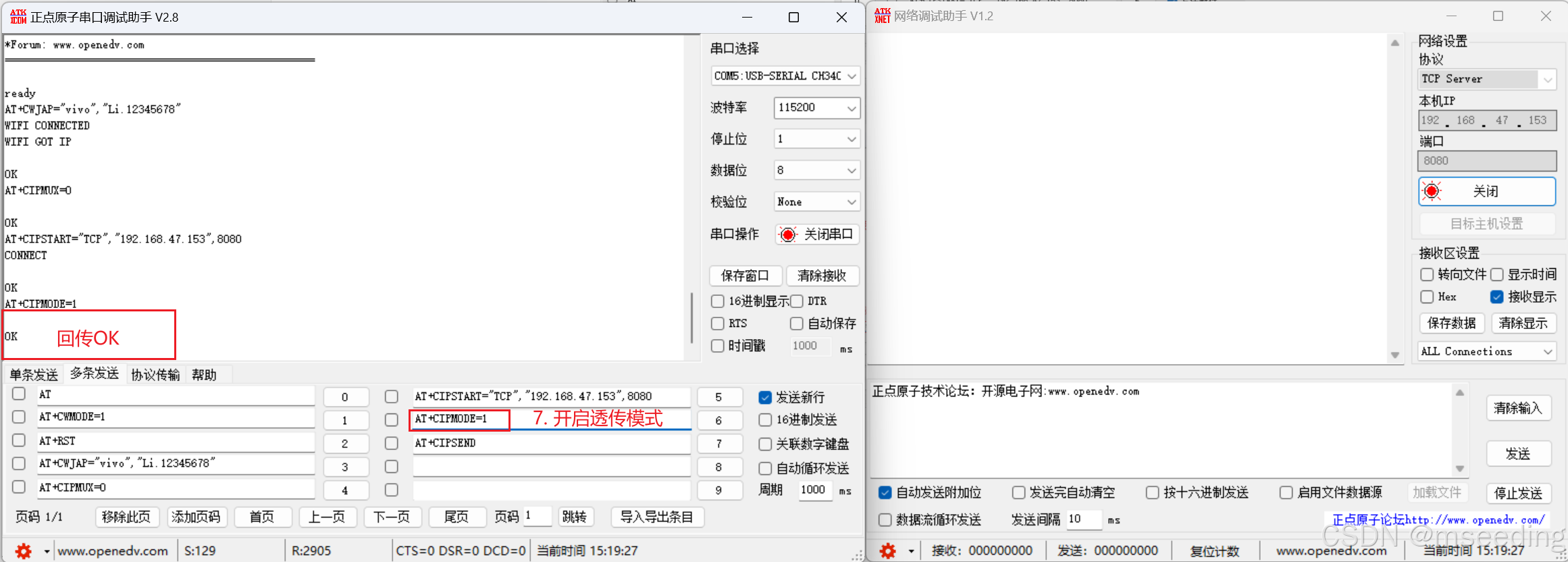Tick checkbox beside AT+RST command

point(19,440)
